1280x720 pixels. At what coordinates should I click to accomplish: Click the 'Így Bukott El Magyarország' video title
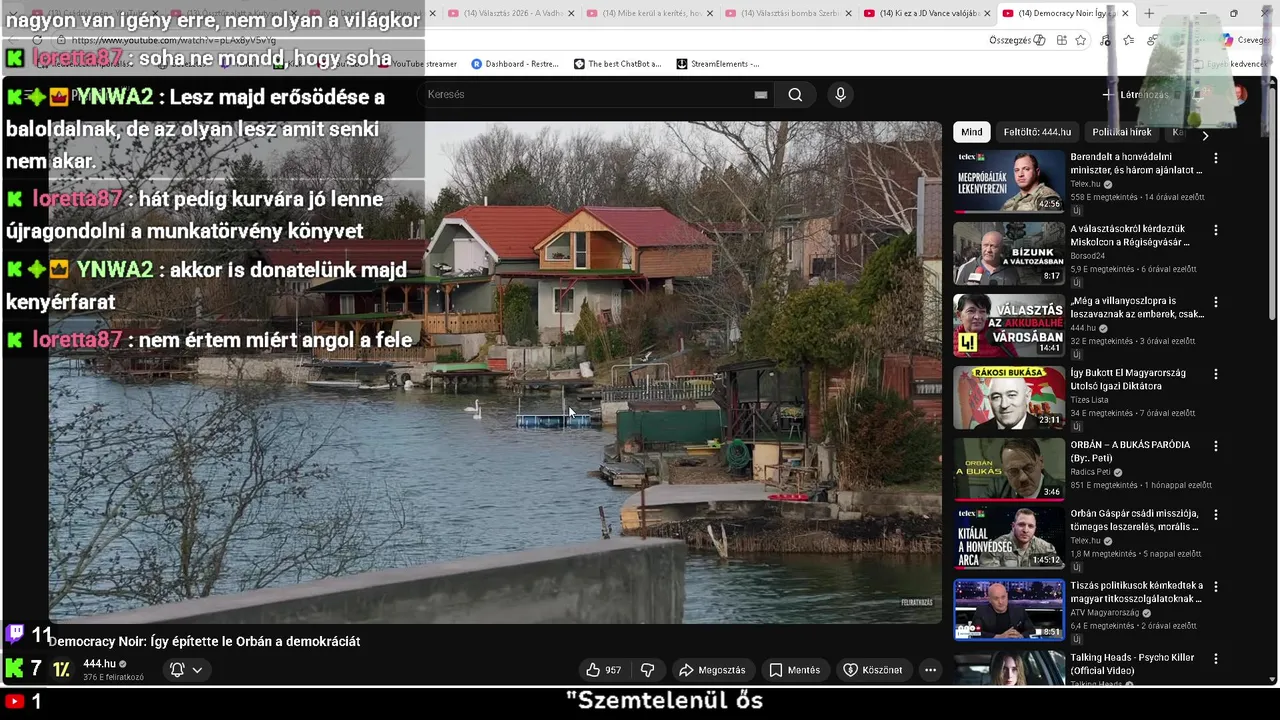(1128, 379)
